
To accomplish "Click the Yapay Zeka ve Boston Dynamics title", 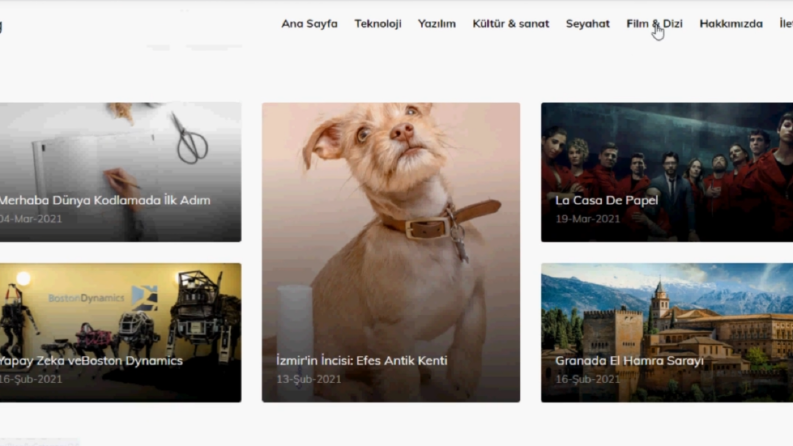I will [x=91, y=361].
